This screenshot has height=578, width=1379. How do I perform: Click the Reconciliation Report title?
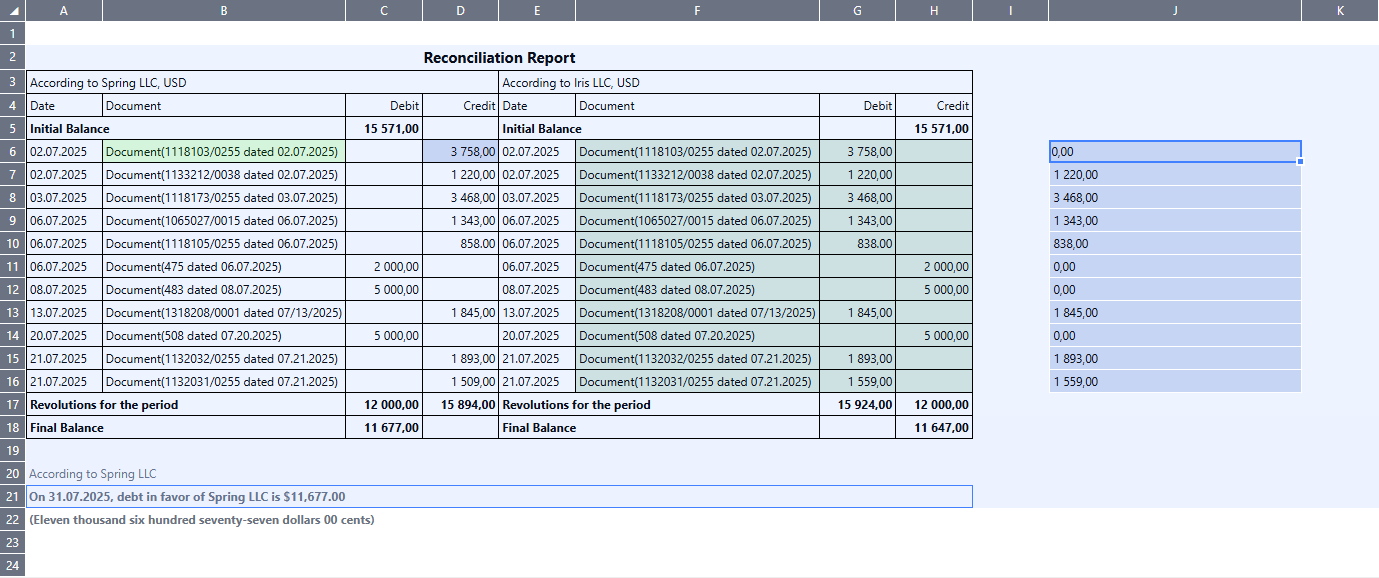[499, 58]
